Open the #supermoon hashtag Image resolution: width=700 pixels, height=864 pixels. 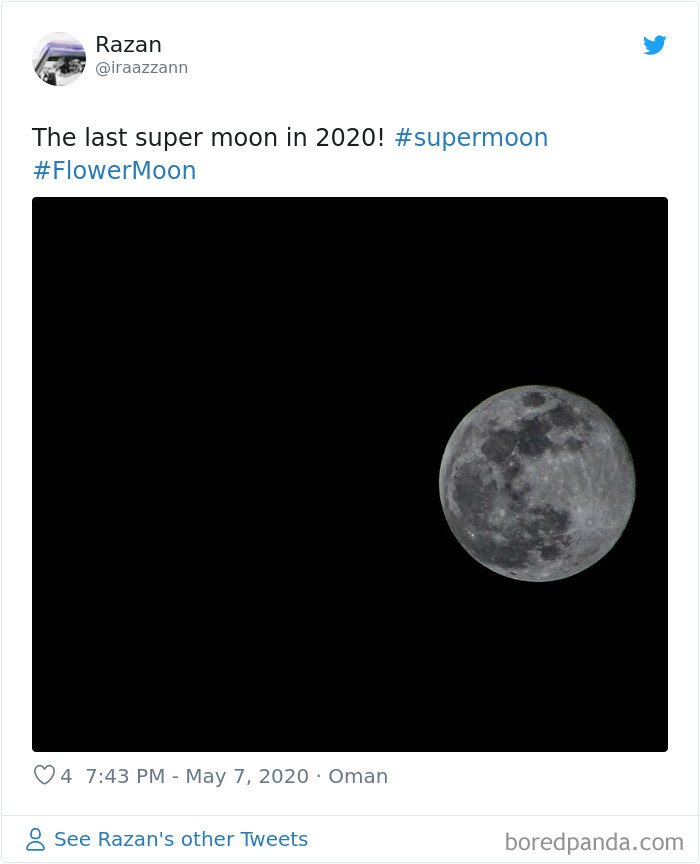pos(471,137)
